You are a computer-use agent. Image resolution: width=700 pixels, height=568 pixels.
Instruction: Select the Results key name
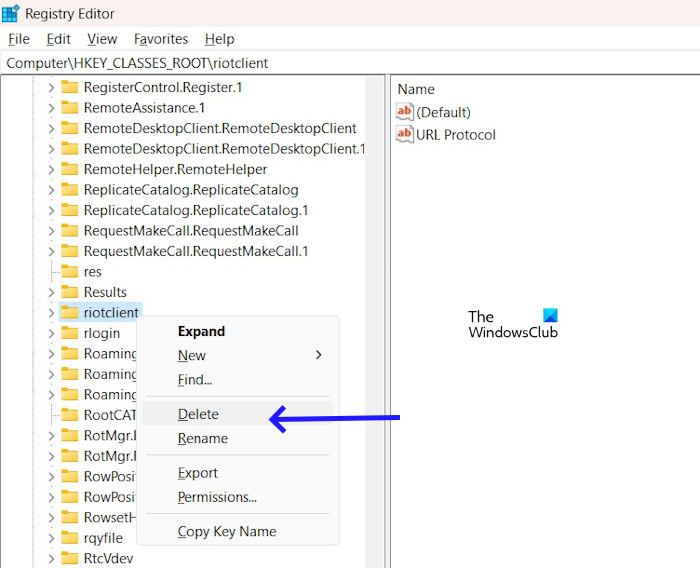[105, 292]
